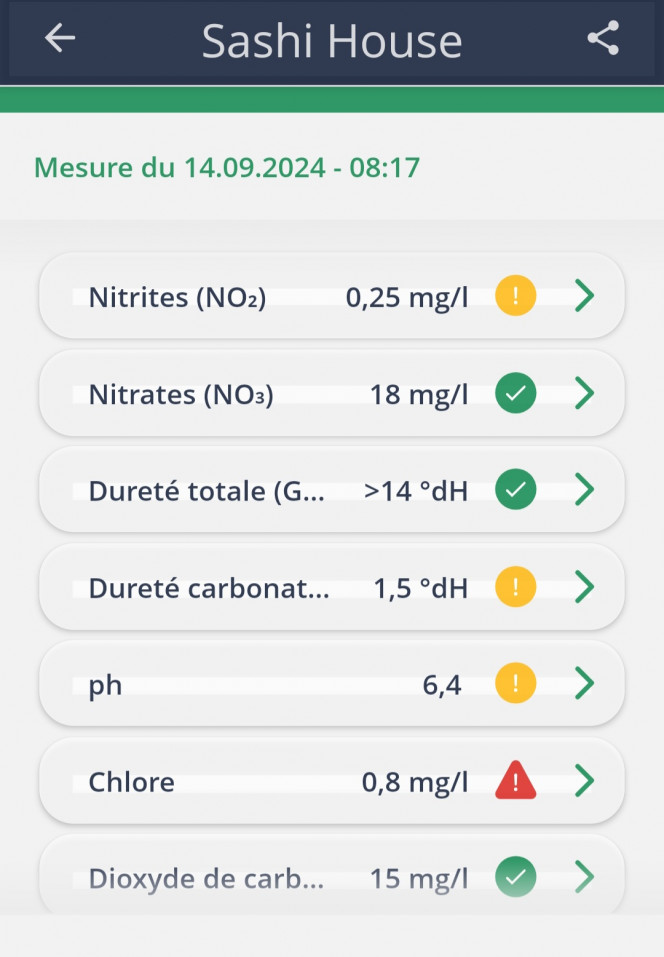Tap the yellow warning icon for ph
664x957 pixels.
click(x=516, y=683)
